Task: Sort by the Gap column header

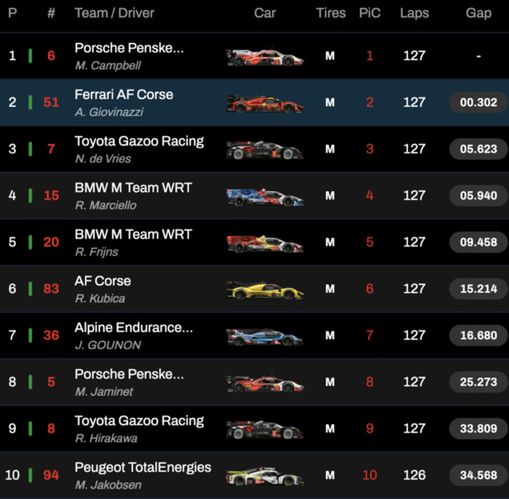Action: pos(478,13)
